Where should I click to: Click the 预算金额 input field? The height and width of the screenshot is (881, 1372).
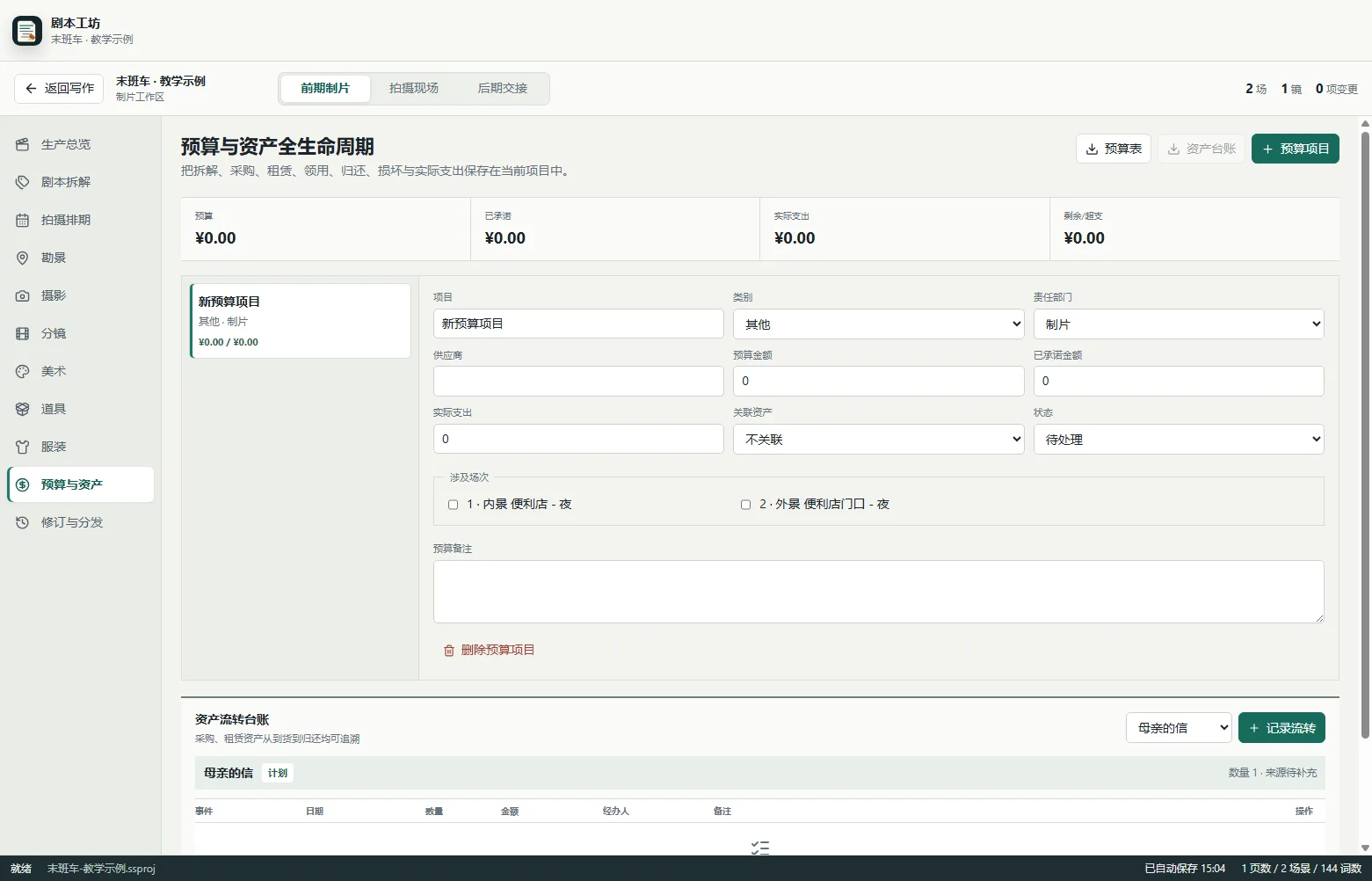(879, 381)
